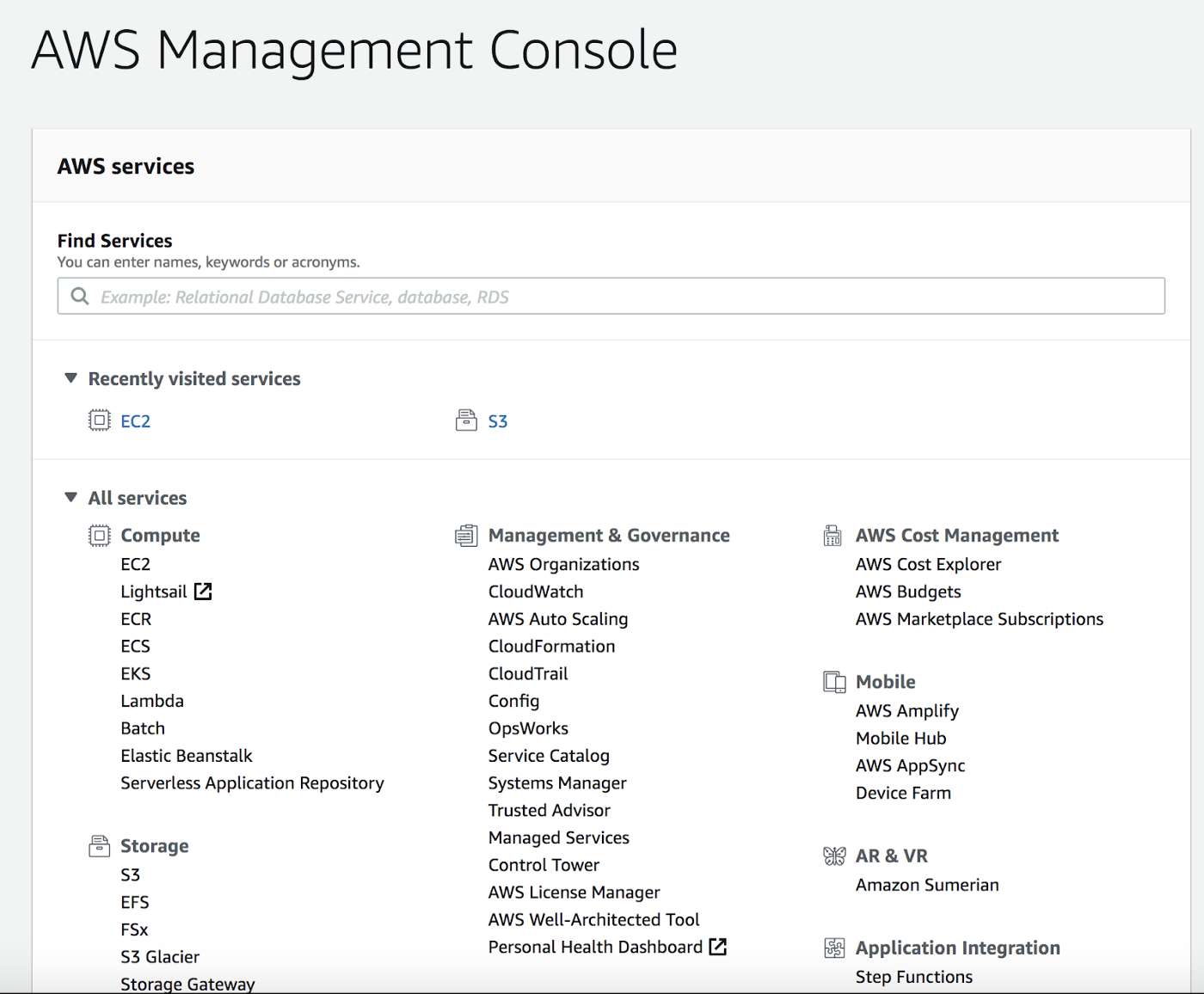Open CloudWatch
This screenshot has width=1204, height=994.
536,592
